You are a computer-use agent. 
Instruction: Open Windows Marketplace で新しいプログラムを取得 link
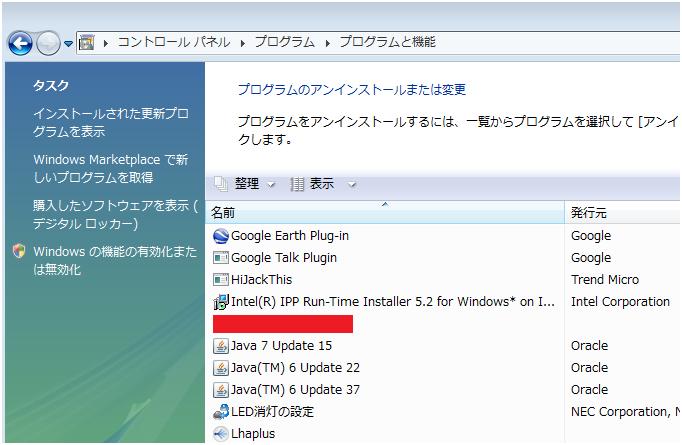111,168
